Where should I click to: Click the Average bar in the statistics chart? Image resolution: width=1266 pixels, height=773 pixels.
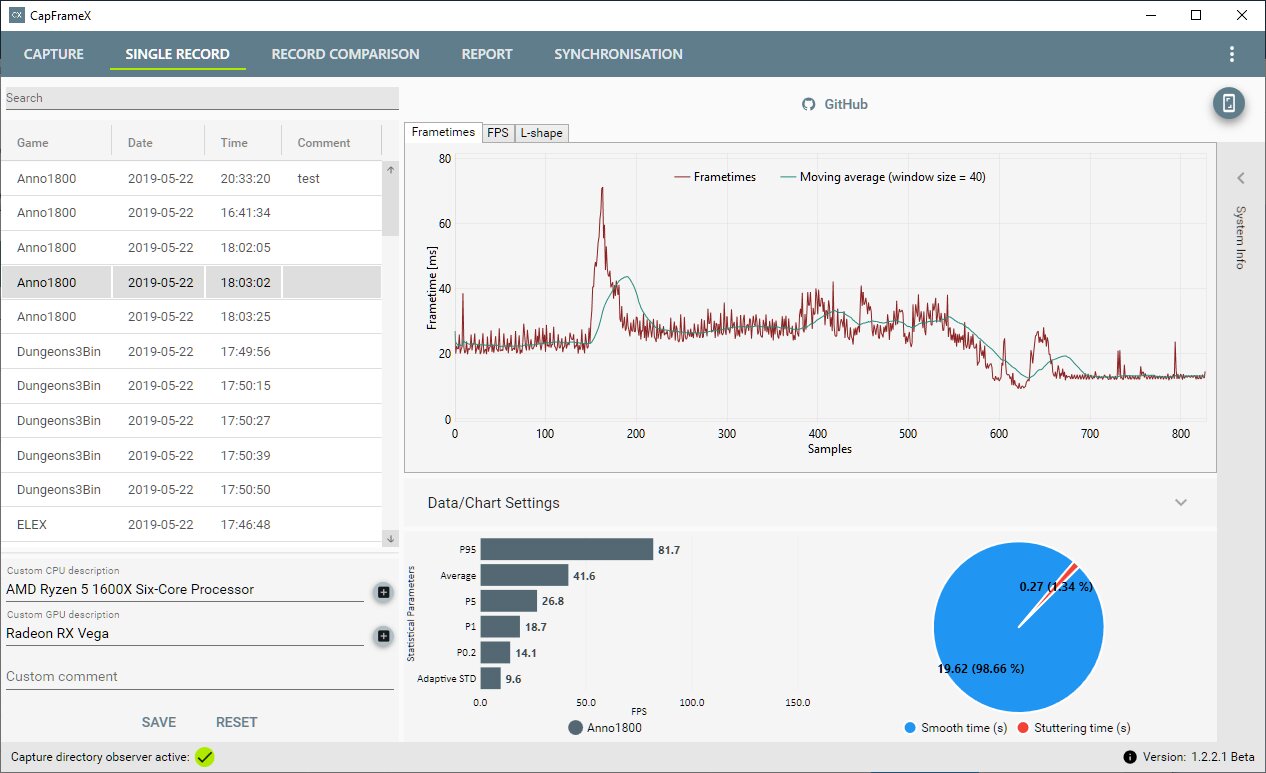[x=524, y=576]
